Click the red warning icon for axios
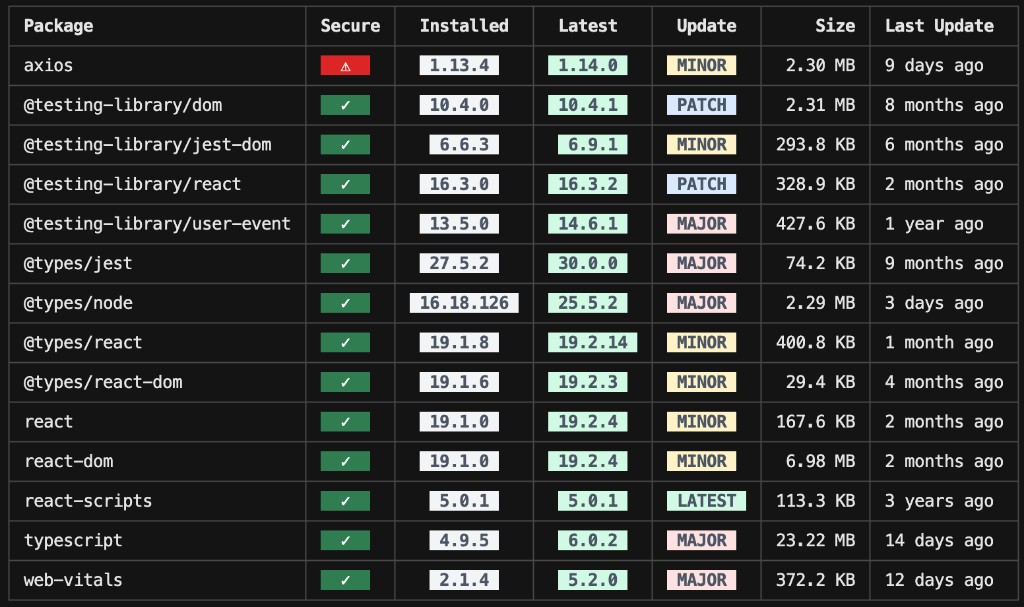Viewport: 1024px width, 607px height. pyautogui.click(x=345, y=65)
